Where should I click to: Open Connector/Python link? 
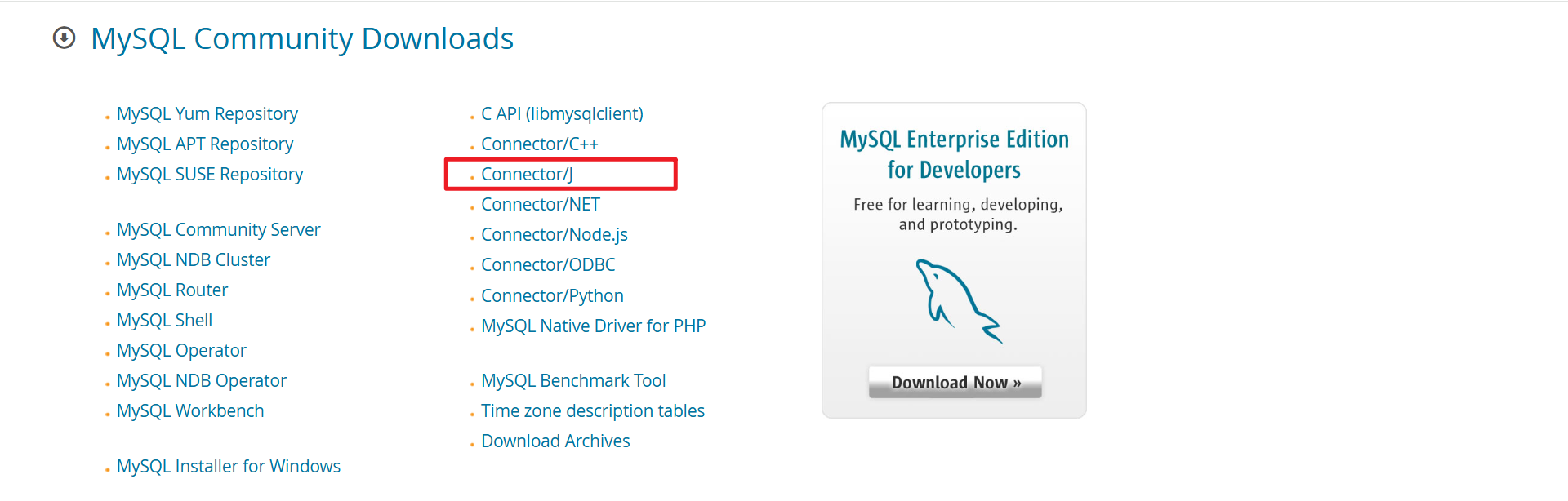pos(552,296)
